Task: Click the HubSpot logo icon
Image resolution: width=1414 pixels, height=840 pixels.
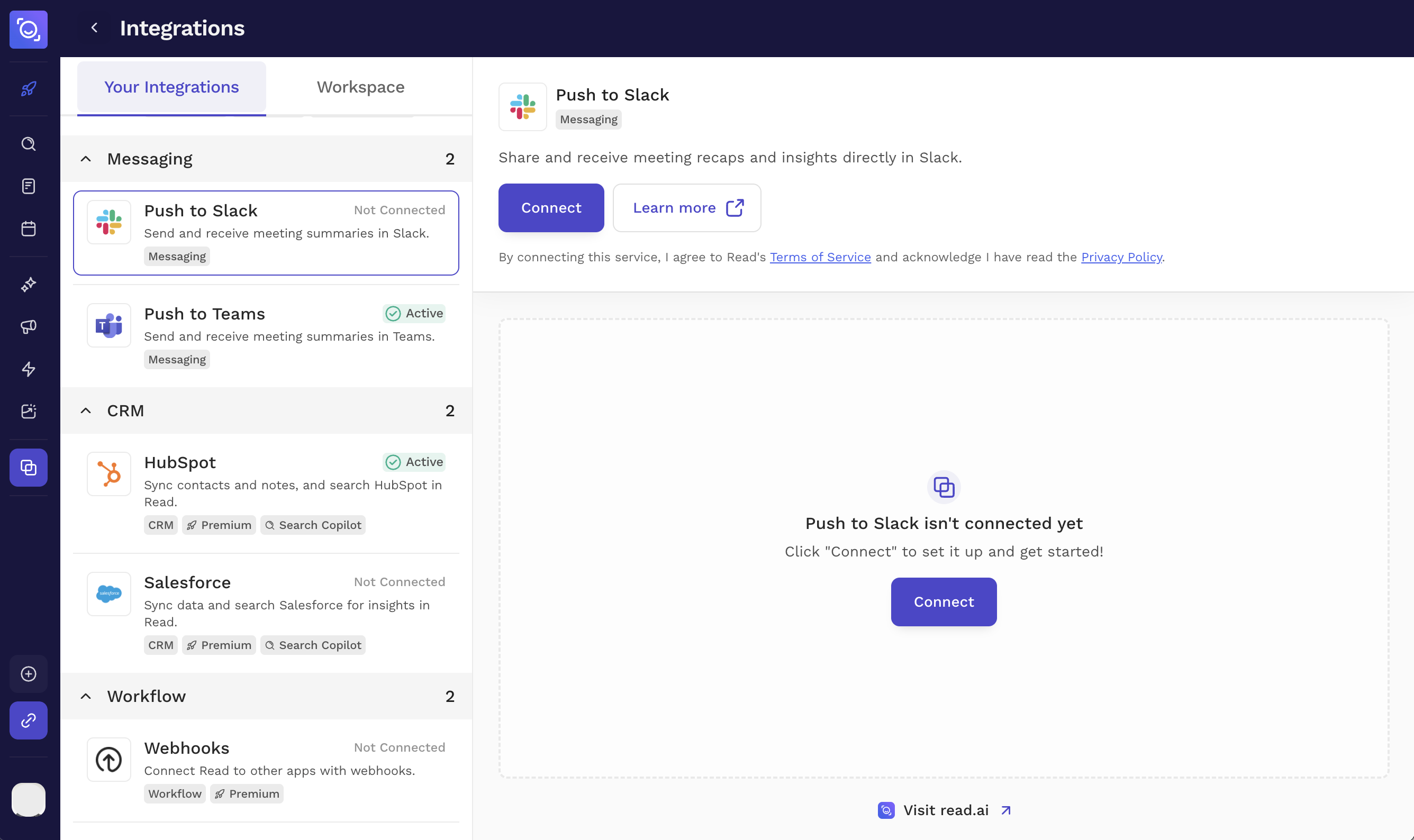Action: (108, 474)
